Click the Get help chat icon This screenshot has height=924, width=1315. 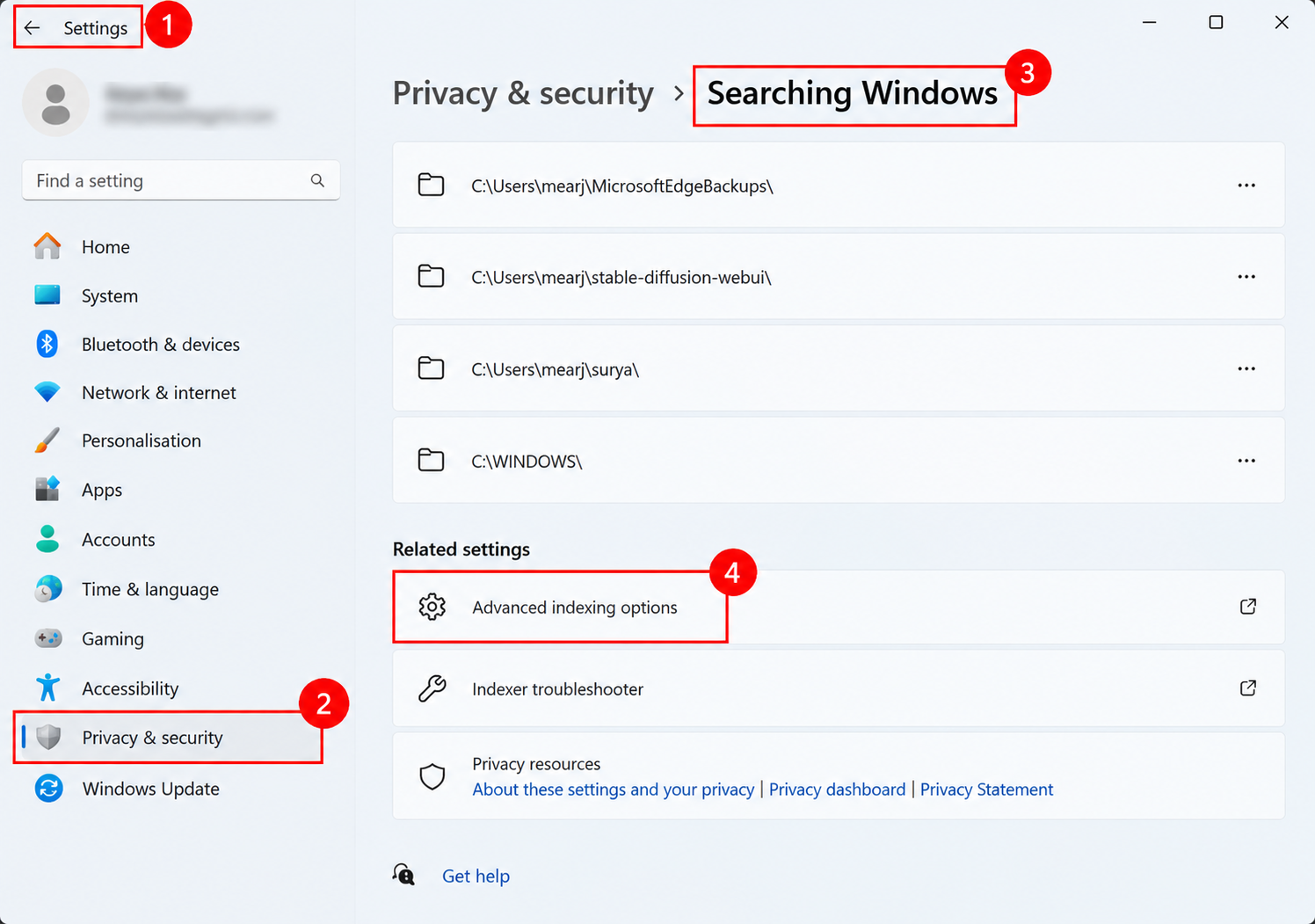[403, 874]
